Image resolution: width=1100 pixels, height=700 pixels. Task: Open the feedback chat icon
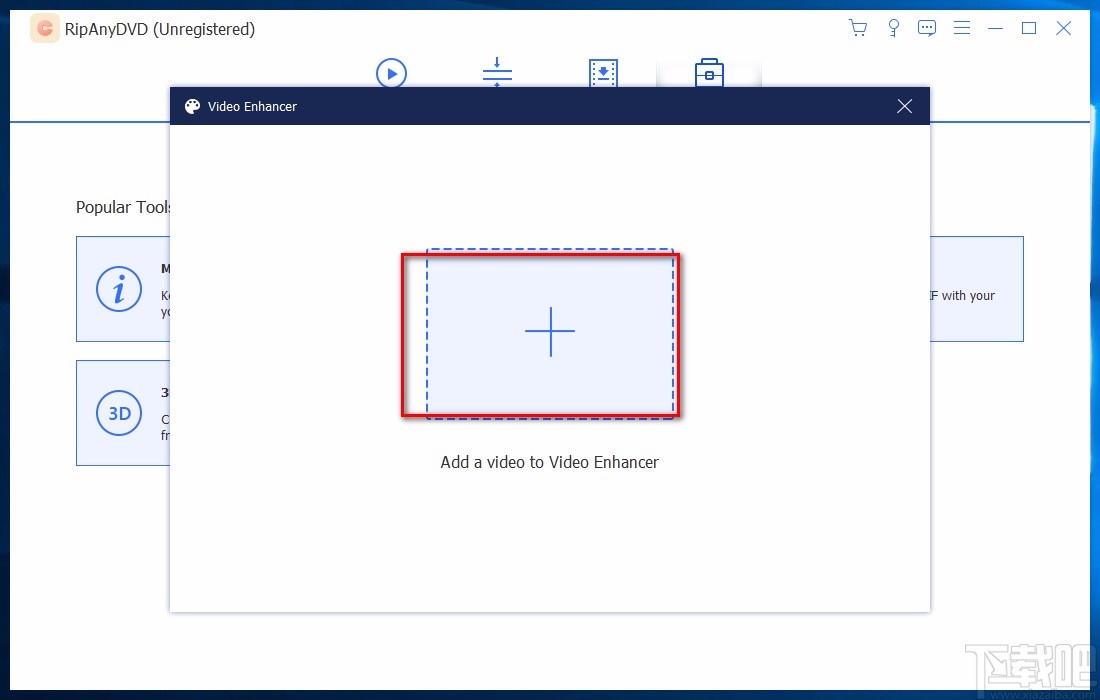[927, 28]
